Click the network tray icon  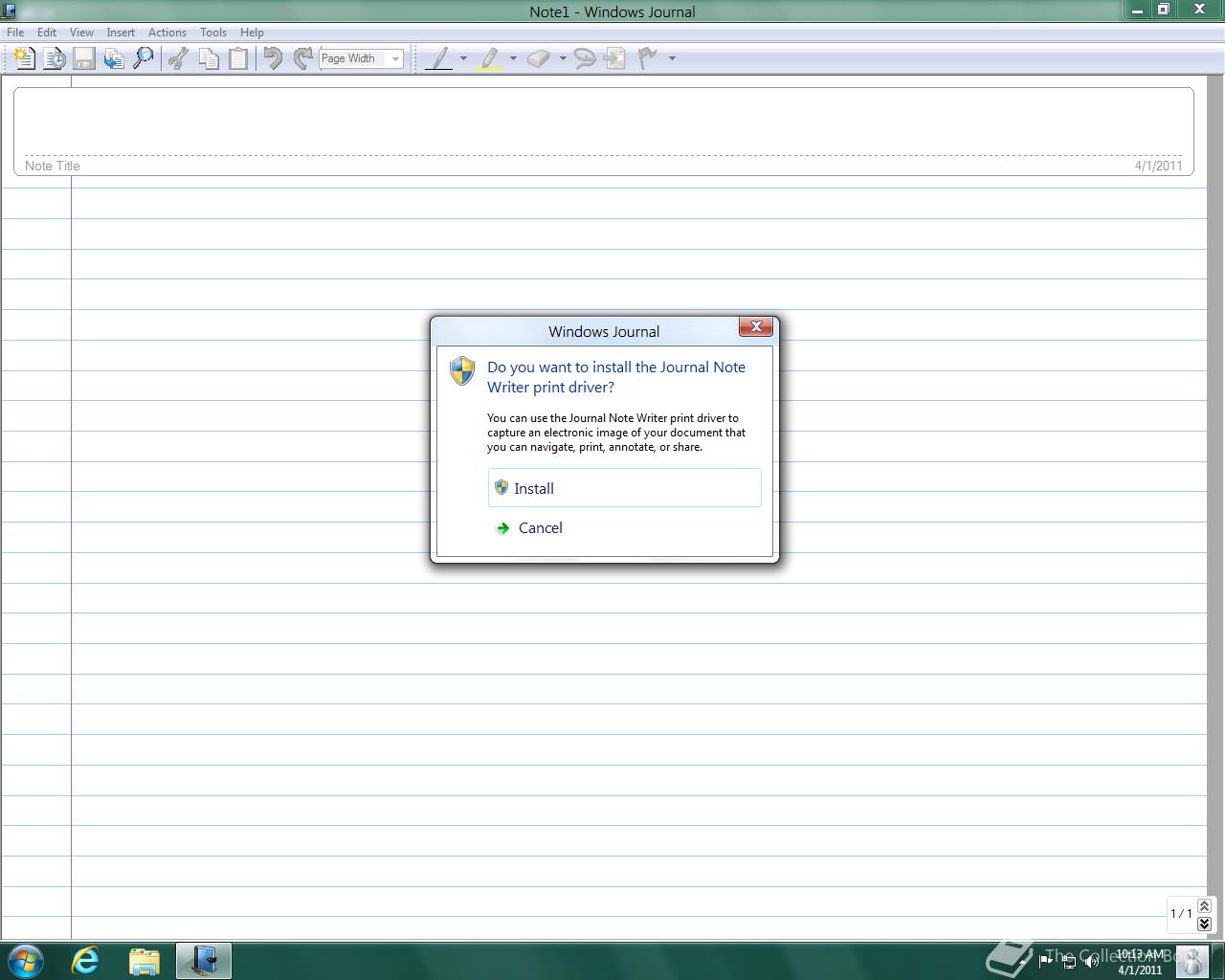[1069, 962]
